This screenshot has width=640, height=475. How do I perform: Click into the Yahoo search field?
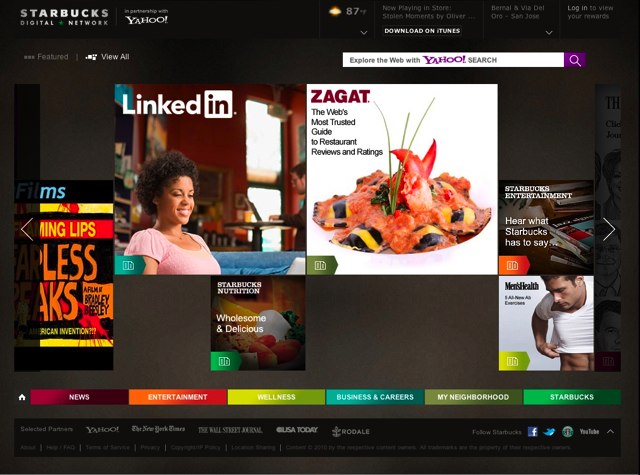(x=453, y=60)
